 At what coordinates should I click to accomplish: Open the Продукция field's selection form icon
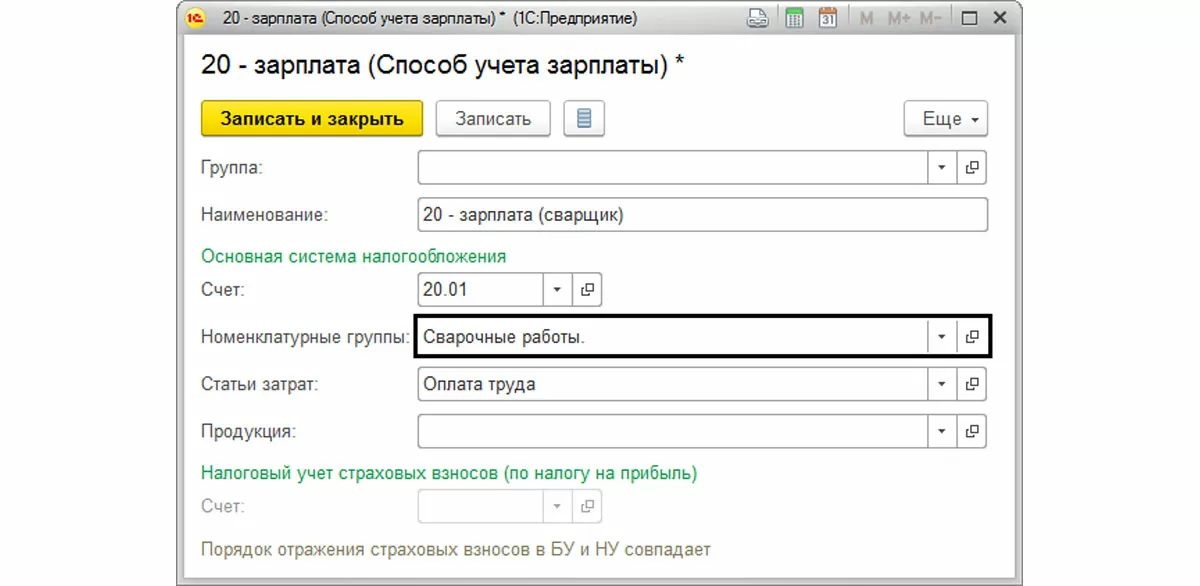point(971,431)
